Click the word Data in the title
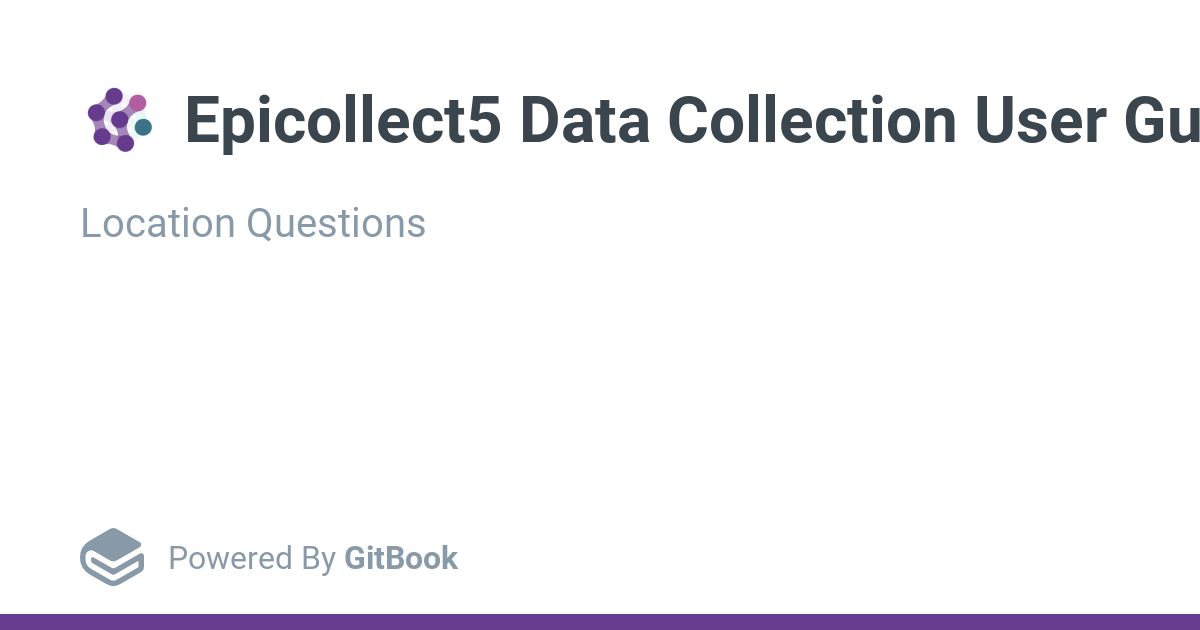The image size is (1200, 630). tap(583, 120)
